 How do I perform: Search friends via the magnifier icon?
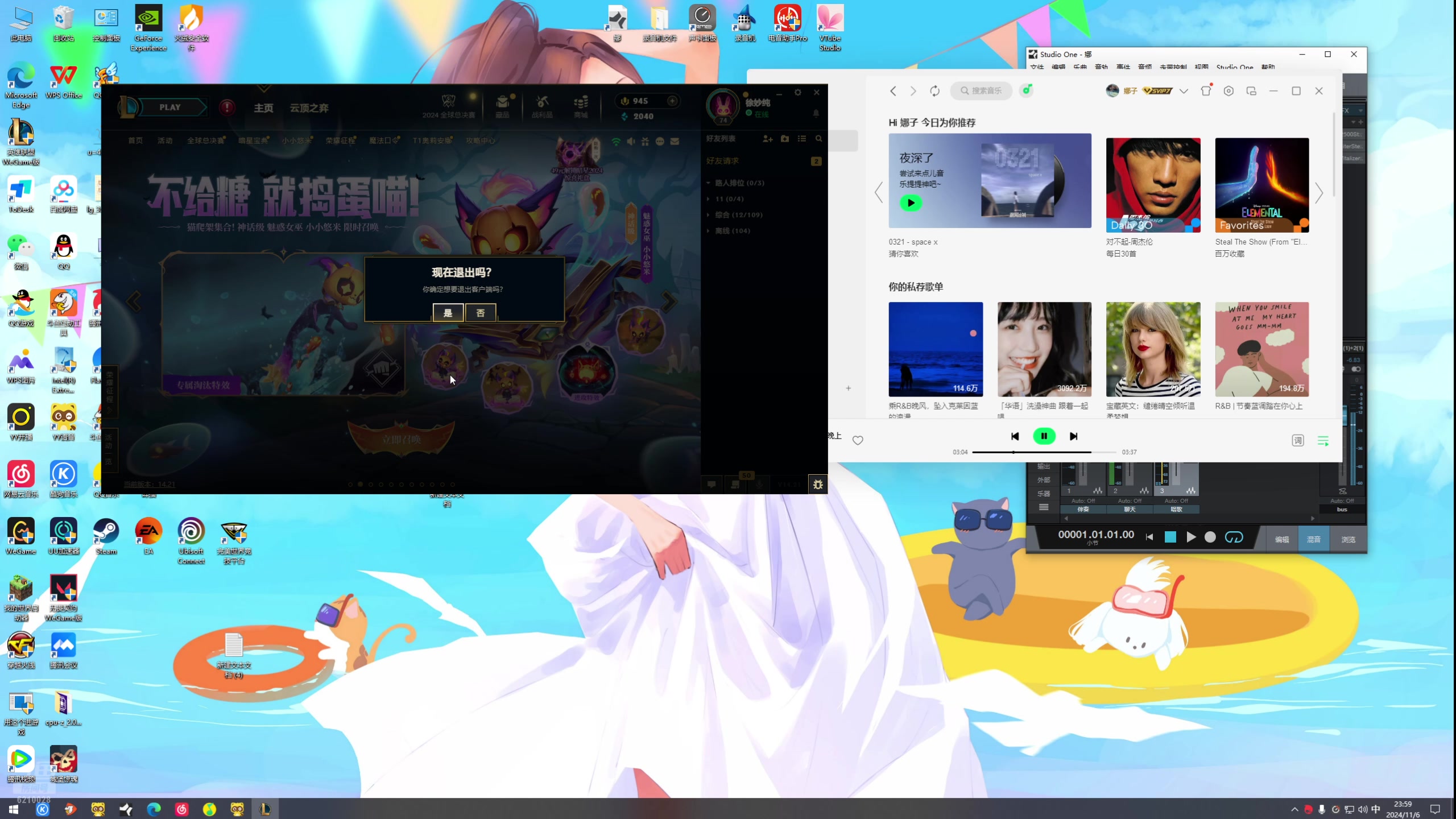coord(819,139)
